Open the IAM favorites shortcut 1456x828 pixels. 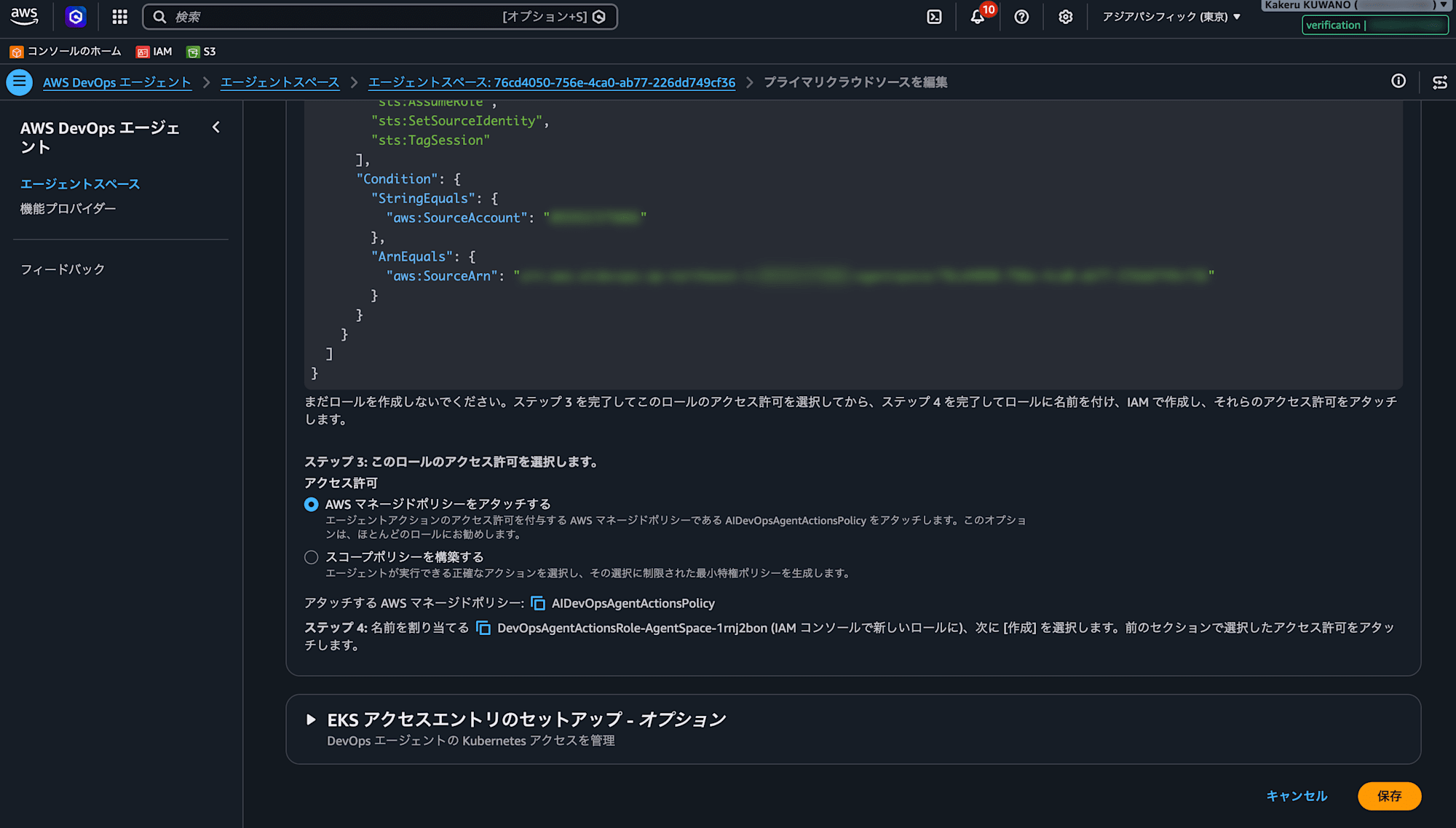pyautogui.click(x=154, y=52)
